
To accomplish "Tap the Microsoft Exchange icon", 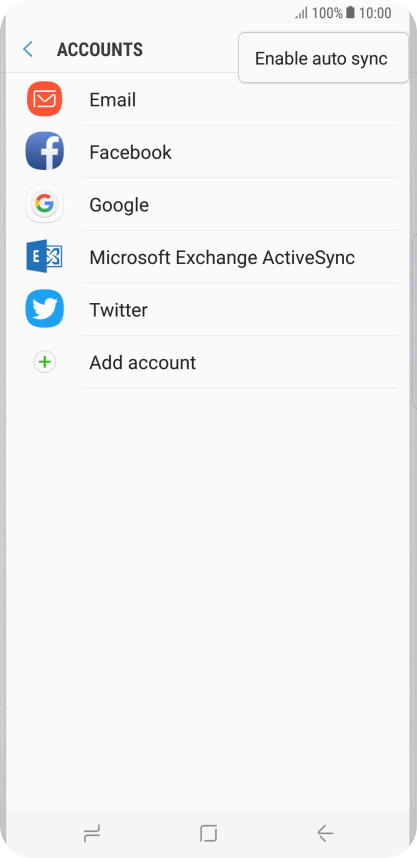I will click(44, 257).
